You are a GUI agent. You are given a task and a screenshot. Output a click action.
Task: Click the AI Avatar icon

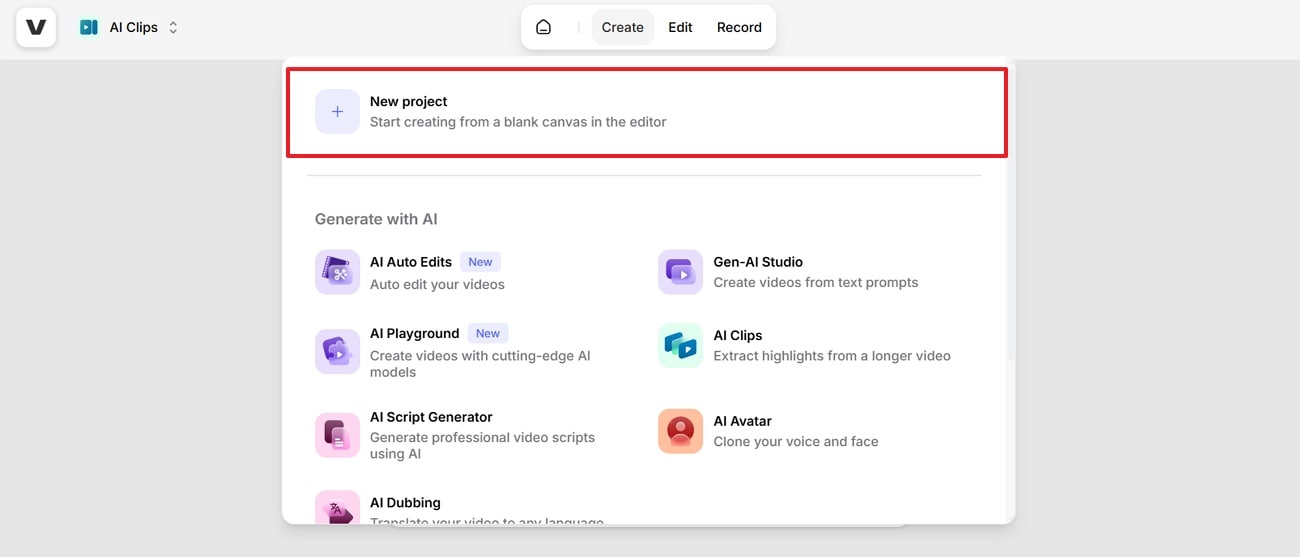pos(680,431)
